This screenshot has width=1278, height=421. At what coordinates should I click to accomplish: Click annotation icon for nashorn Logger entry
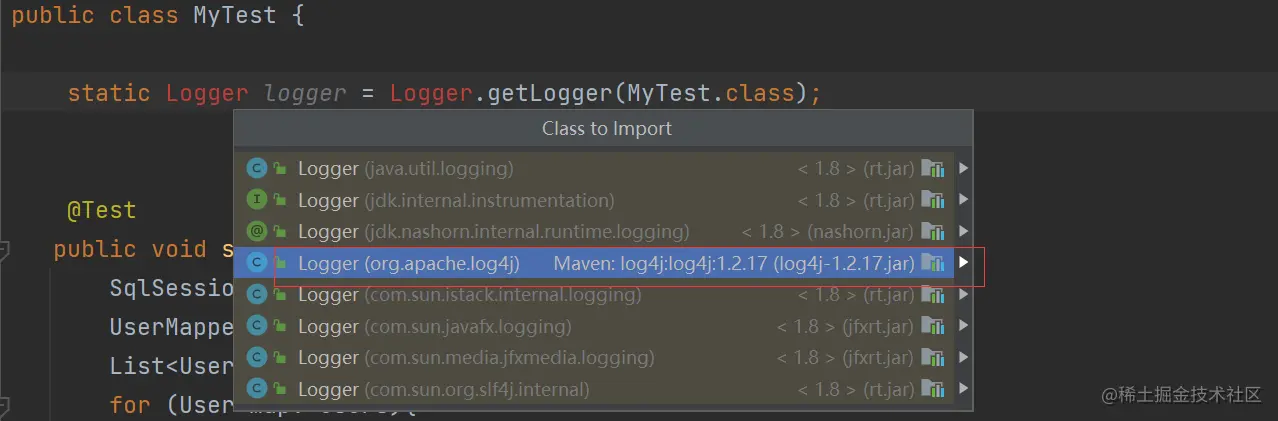tap(256, 232)
